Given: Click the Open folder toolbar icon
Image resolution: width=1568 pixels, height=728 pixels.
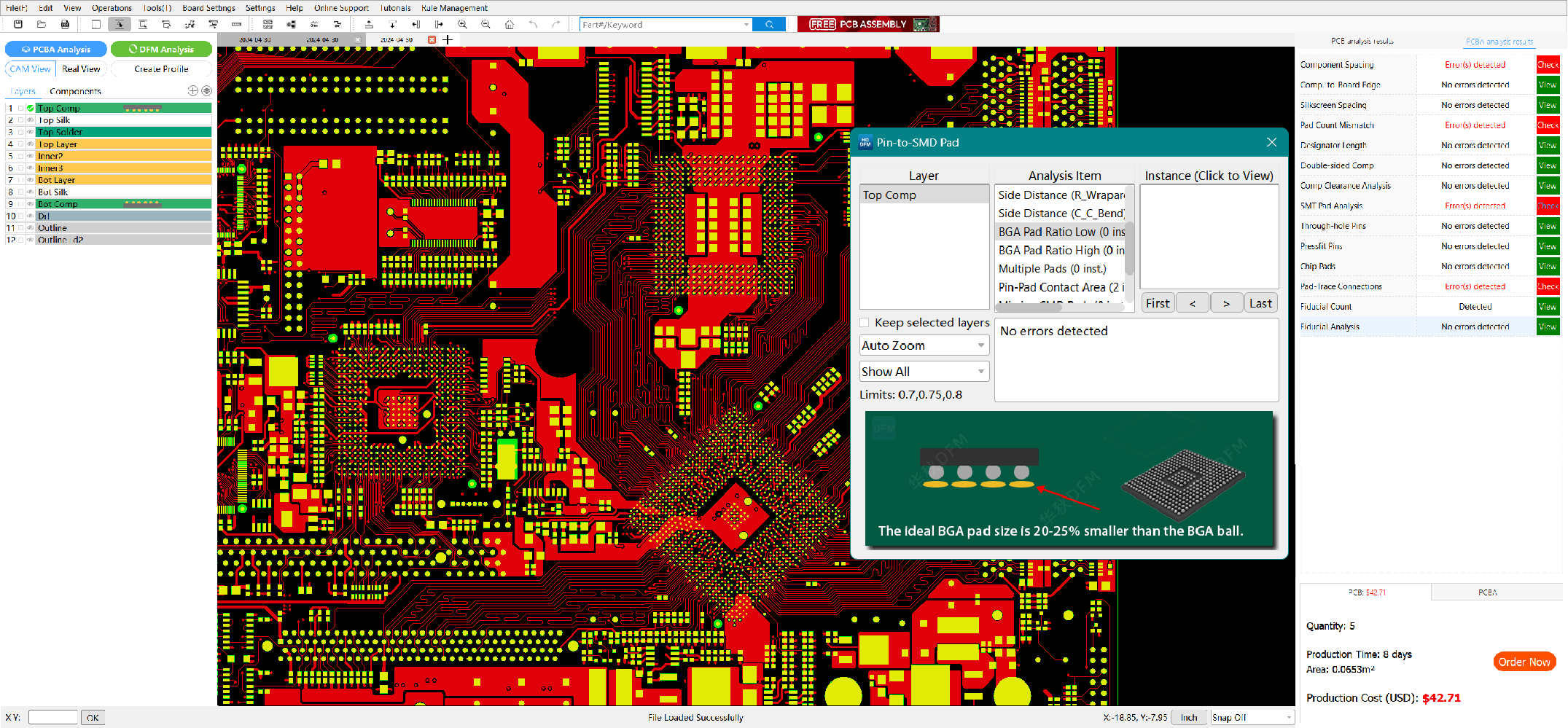Looking at the screenshot, I should [42, 25].
